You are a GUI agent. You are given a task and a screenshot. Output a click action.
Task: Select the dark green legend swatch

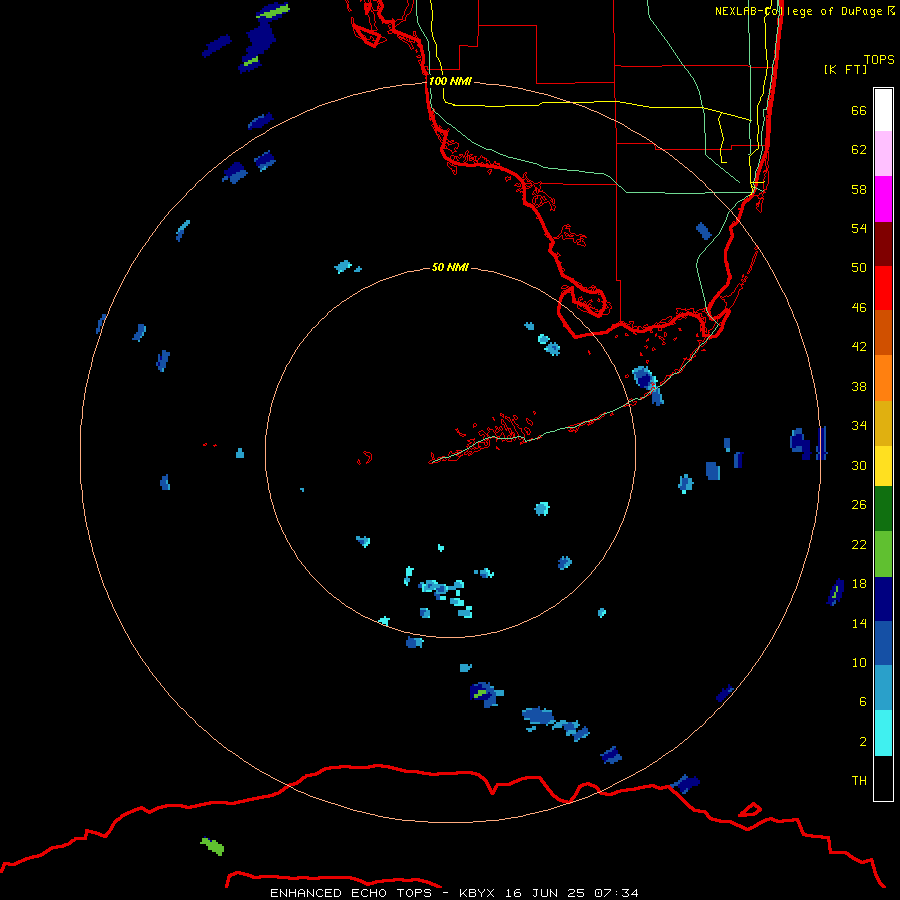[x=883, y=509]
